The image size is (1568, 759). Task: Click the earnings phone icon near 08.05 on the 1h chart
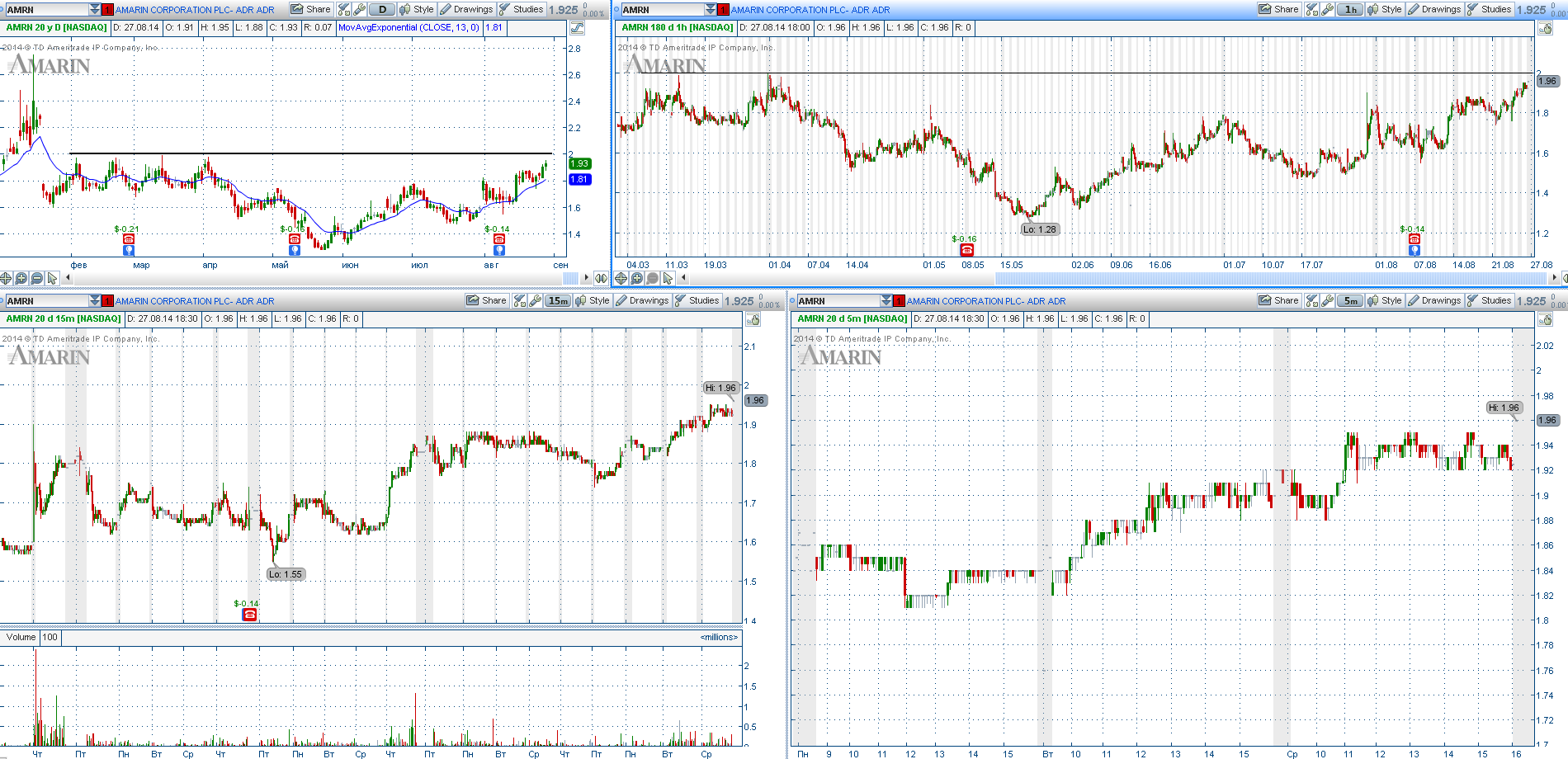coord(967,250)
